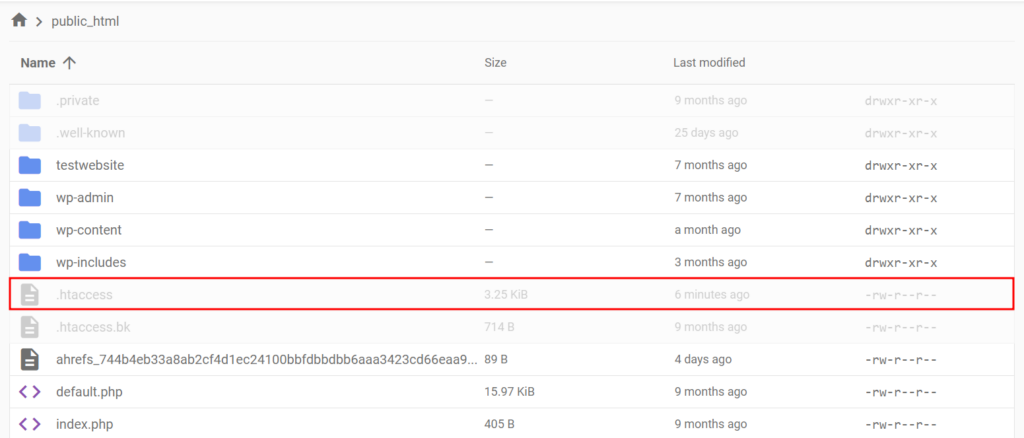Open the .private folder name
The height and width of the screenshot is (438, 1024).
click(78, 101)
